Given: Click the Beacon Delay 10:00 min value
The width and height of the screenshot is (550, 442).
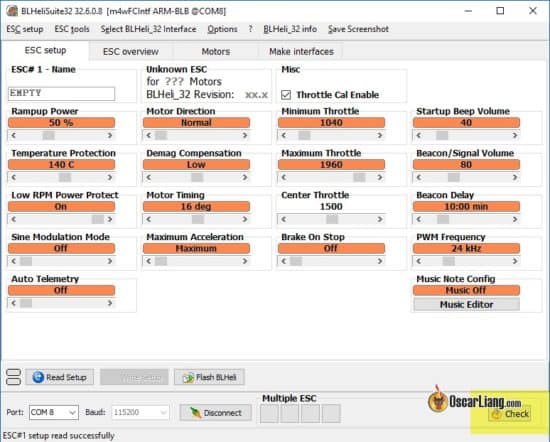Looking at the screenshot, I should [467, 206].
